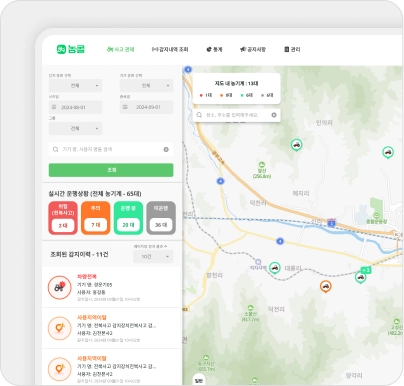Click the green 조회 search button

point(111,170)
